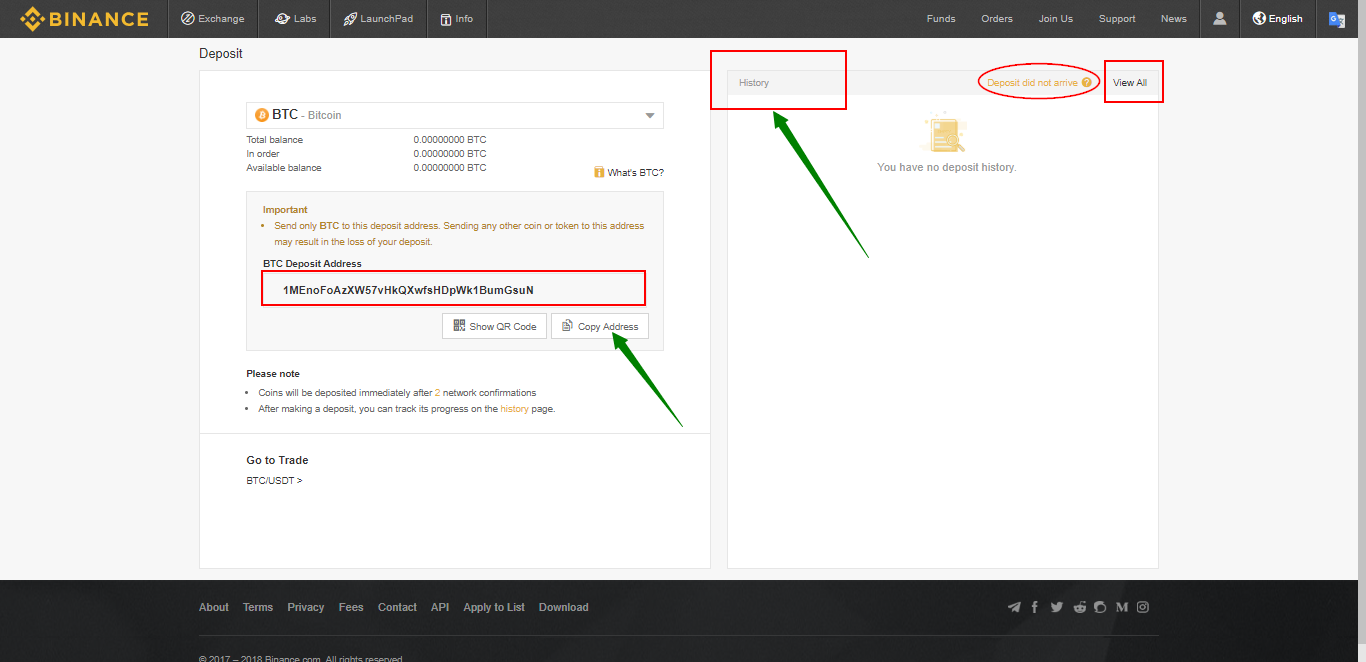Go to the BTC/USDT trading pair

pyautogui.click(x=274, y=481)
